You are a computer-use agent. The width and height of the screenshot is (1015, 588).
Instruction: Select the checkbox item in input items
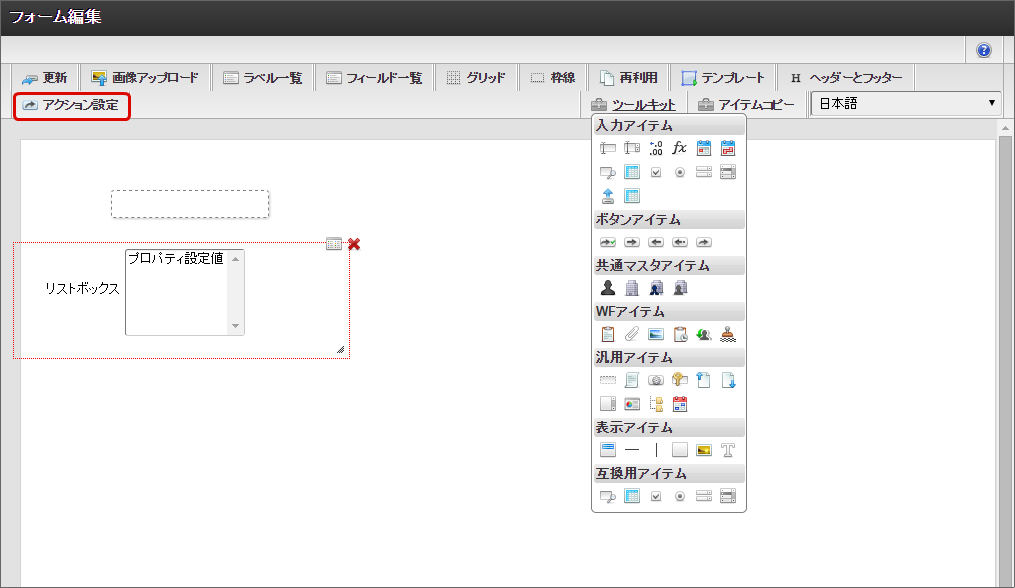coord(656,172)
